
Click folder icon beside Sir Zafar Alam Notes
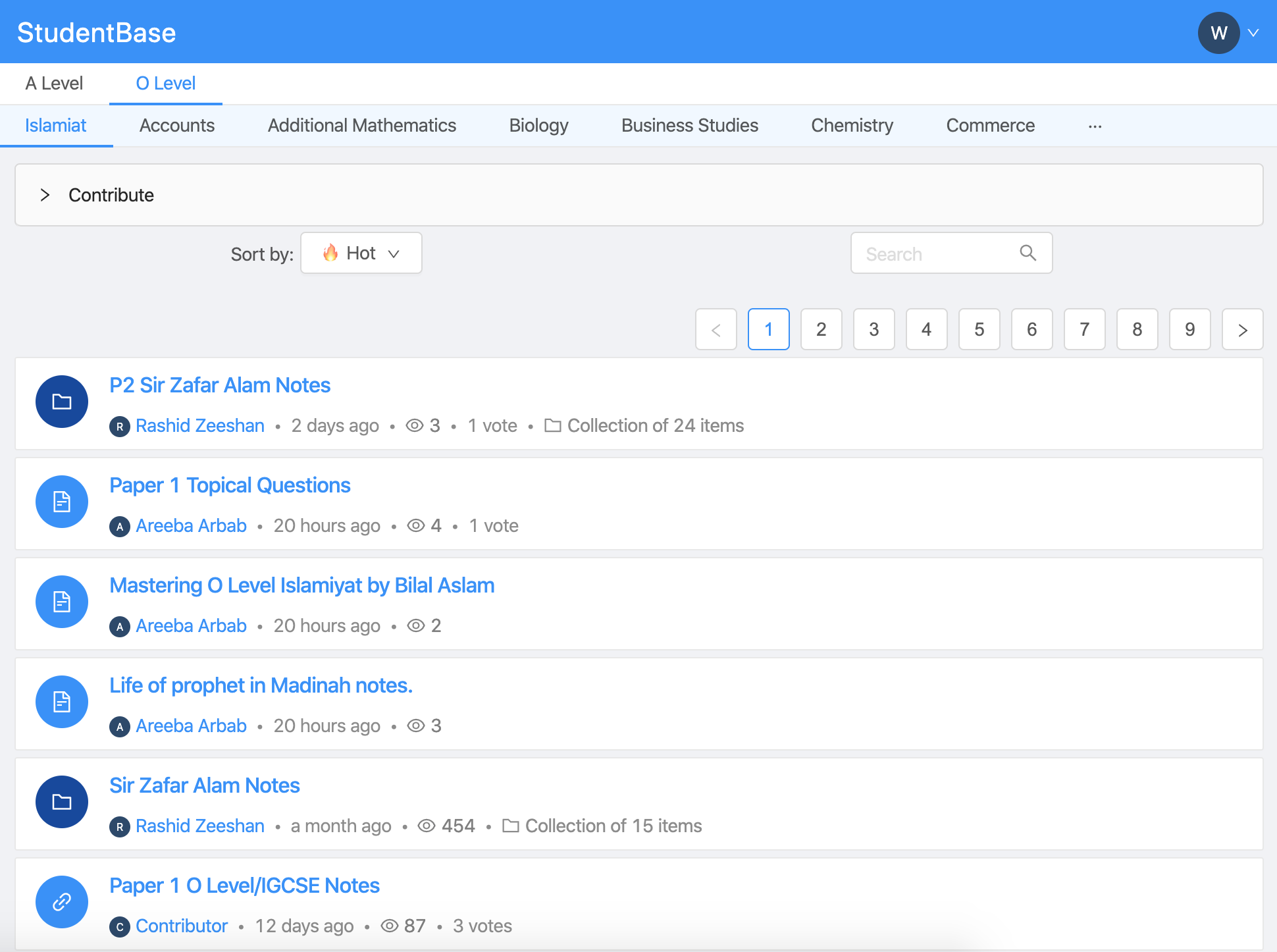click(62, 802)
